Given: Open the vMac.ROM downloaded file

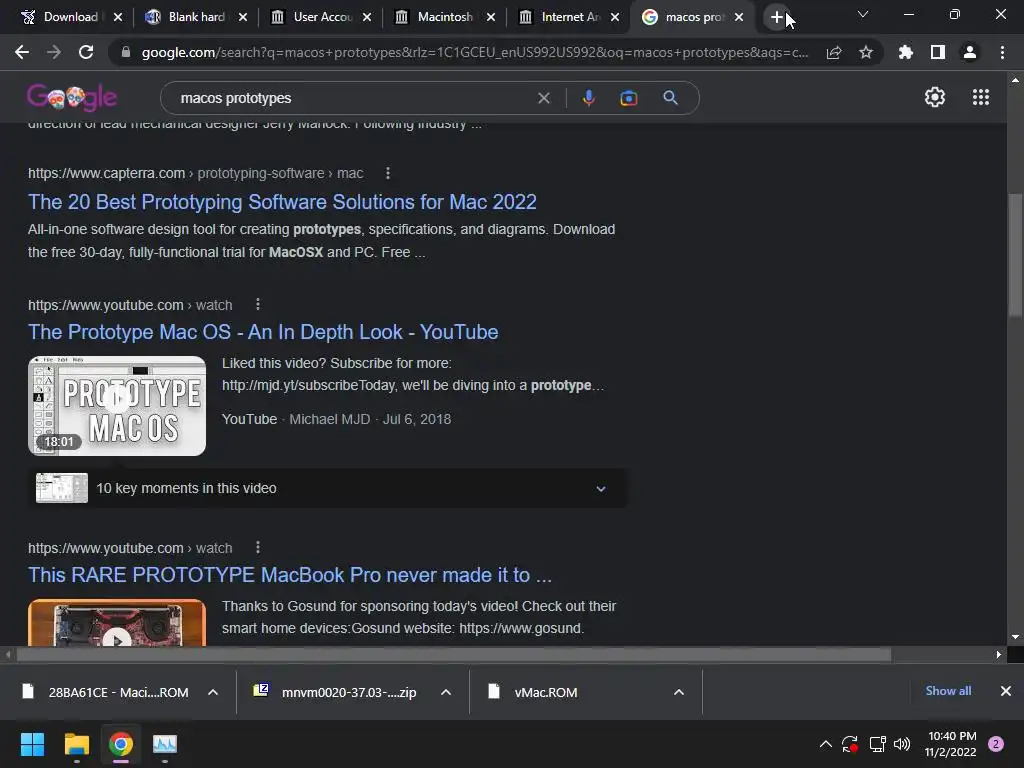Looking at the screenshot, I should [545, 692].
